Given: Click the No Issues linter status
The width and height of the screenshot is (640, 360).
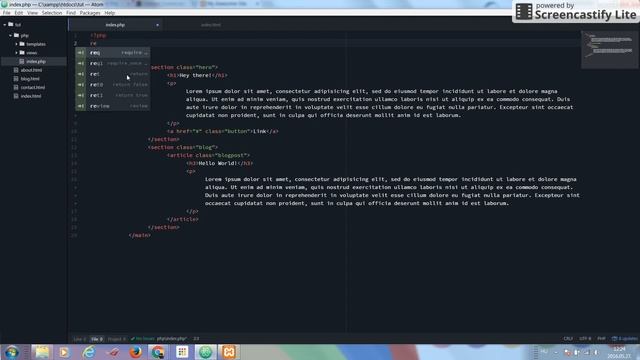Looking at the screenshot, I should pyautogui.click(x=142, y=339).
